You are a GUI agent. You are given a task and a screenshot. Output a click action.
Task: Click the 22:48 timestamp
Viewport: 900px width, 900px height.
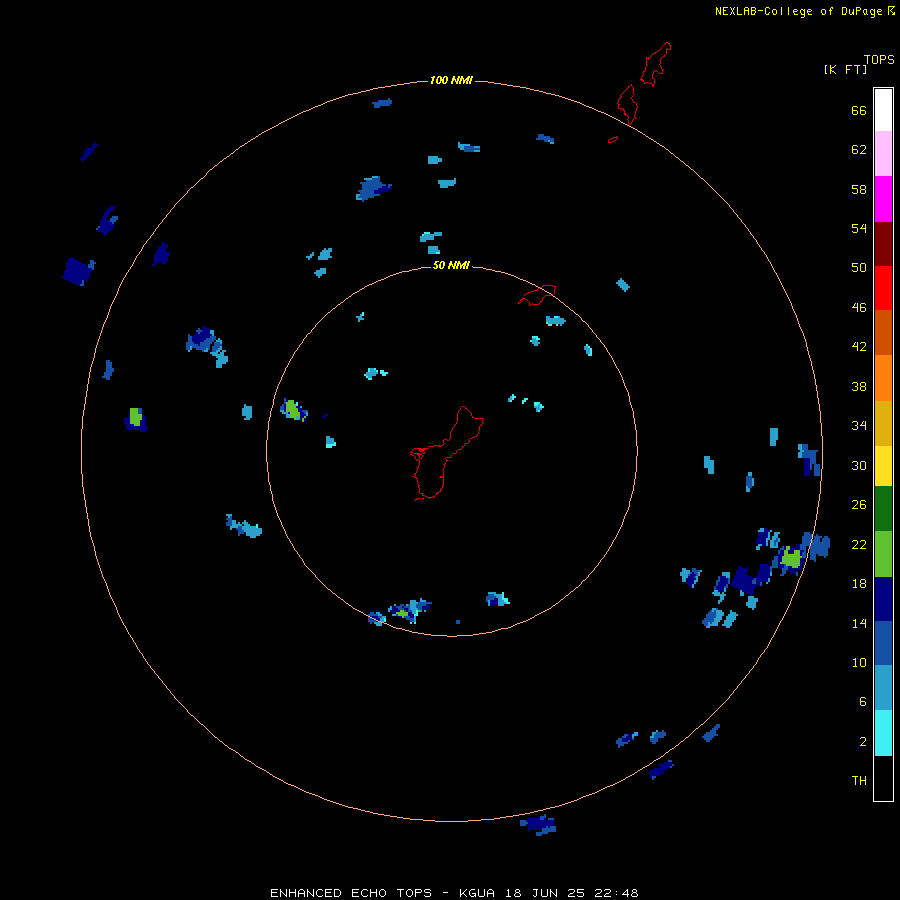(x=618, y=893)
